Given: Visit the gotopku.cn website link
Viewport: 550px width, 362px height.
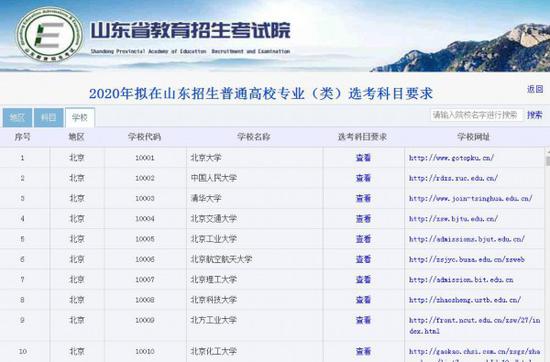Looking at the screenshot, I should (x=451, y=158).
